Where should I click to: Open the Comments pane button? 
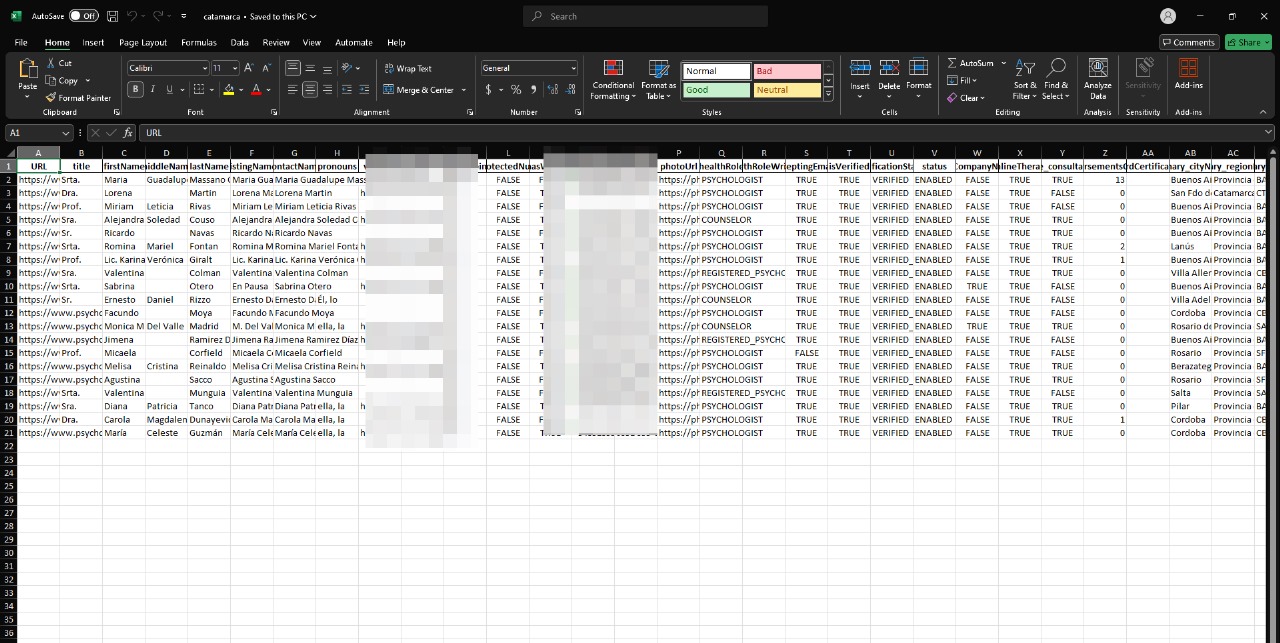1189,42
